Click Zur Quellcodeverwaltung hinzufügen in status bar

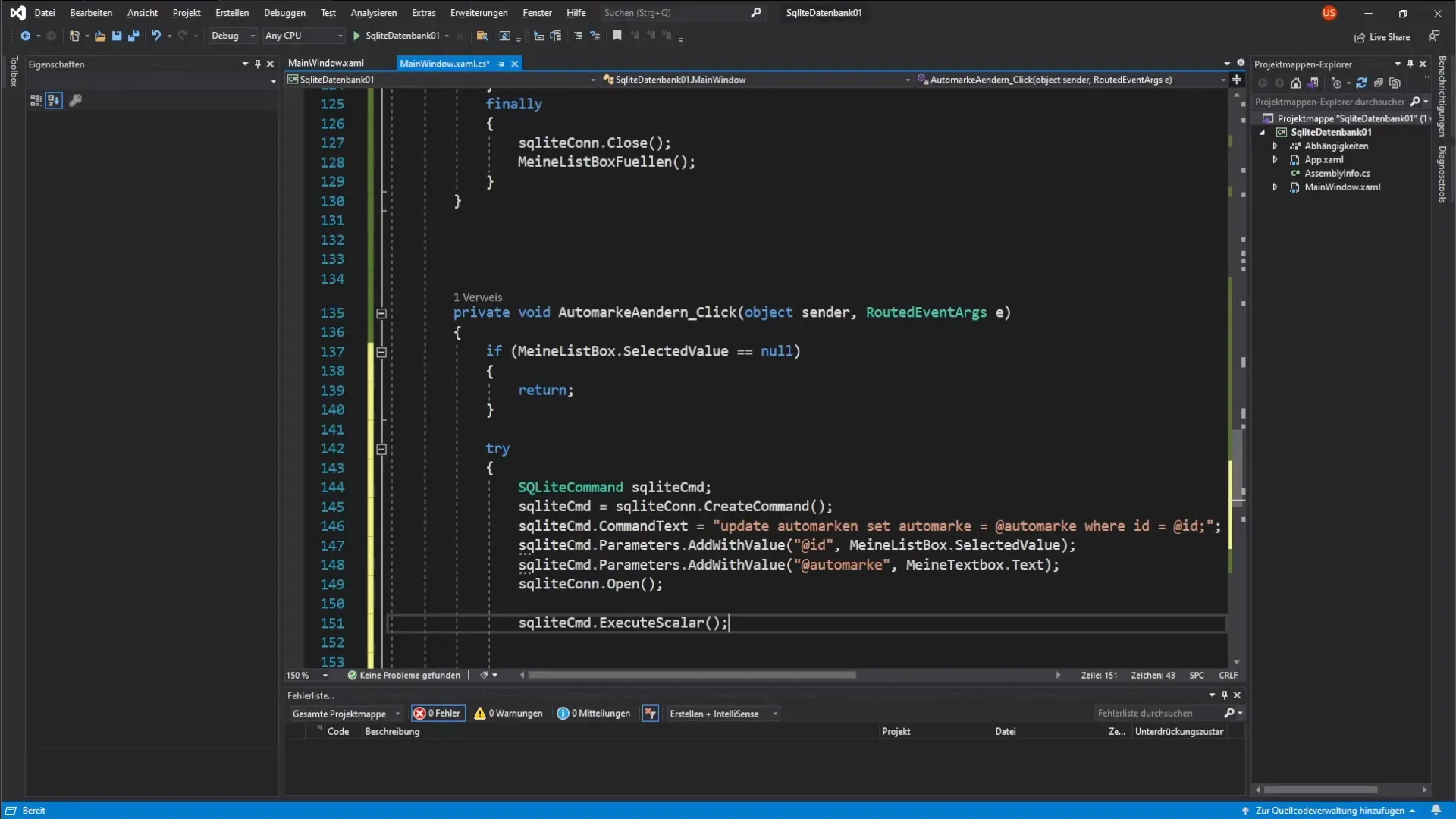1329,811
